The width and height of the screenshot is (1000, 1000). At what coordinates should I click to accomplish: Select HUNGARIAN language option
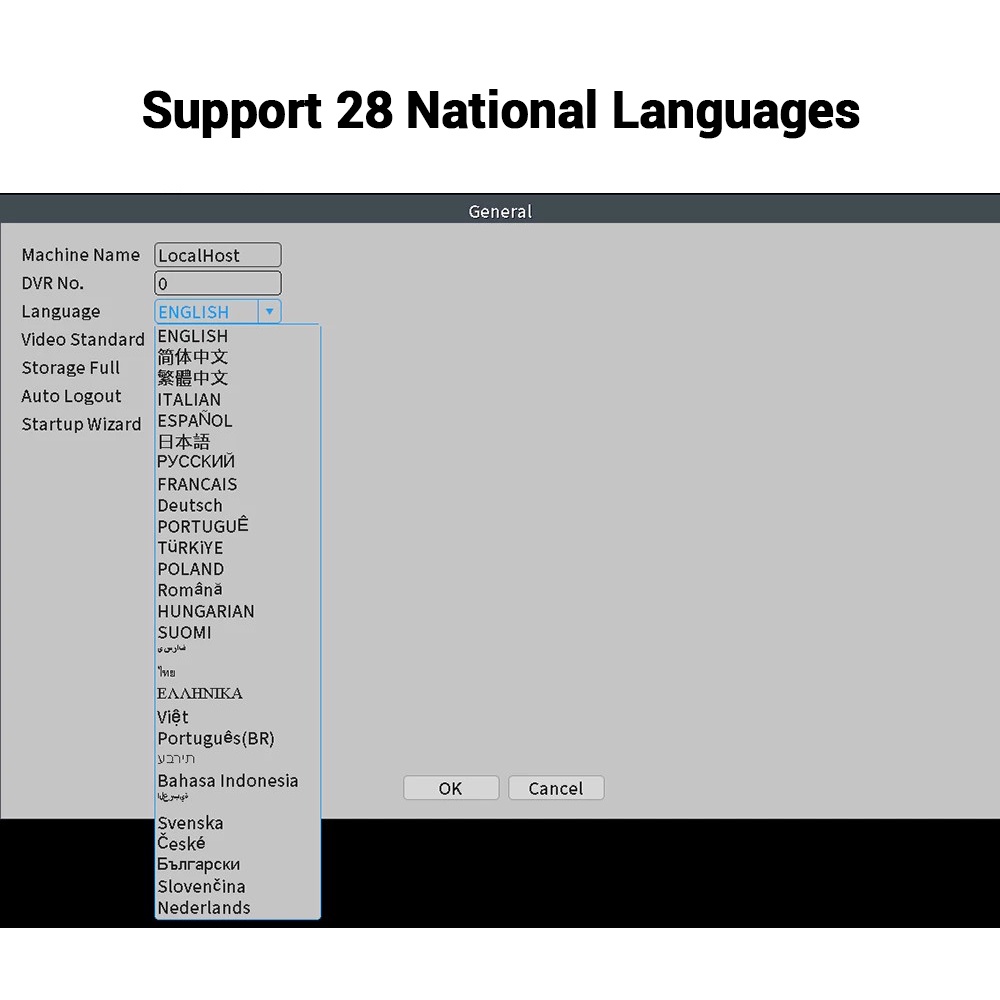[206, 611]
